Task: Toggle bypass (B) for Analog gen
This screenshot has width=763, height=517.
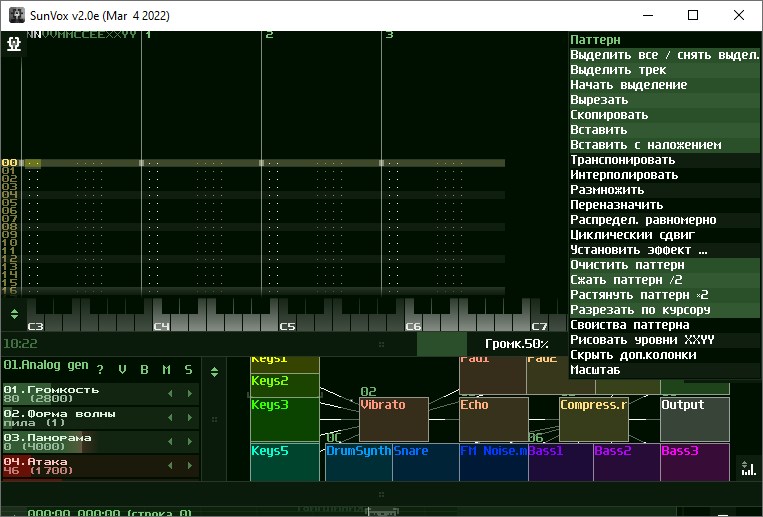Action: point(144,370)
